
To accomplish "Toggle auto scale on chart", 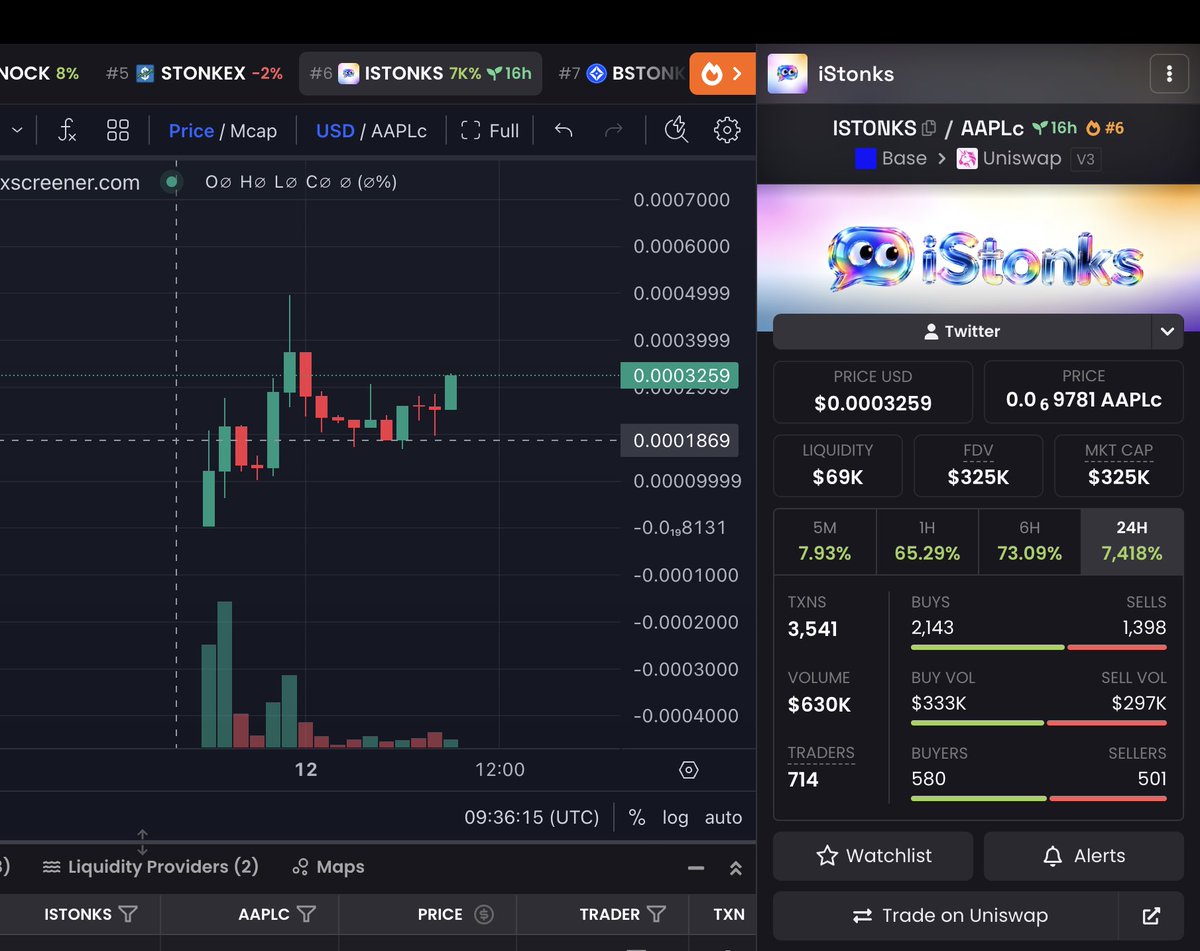I will pyautogui.click(x=723, y=817).
